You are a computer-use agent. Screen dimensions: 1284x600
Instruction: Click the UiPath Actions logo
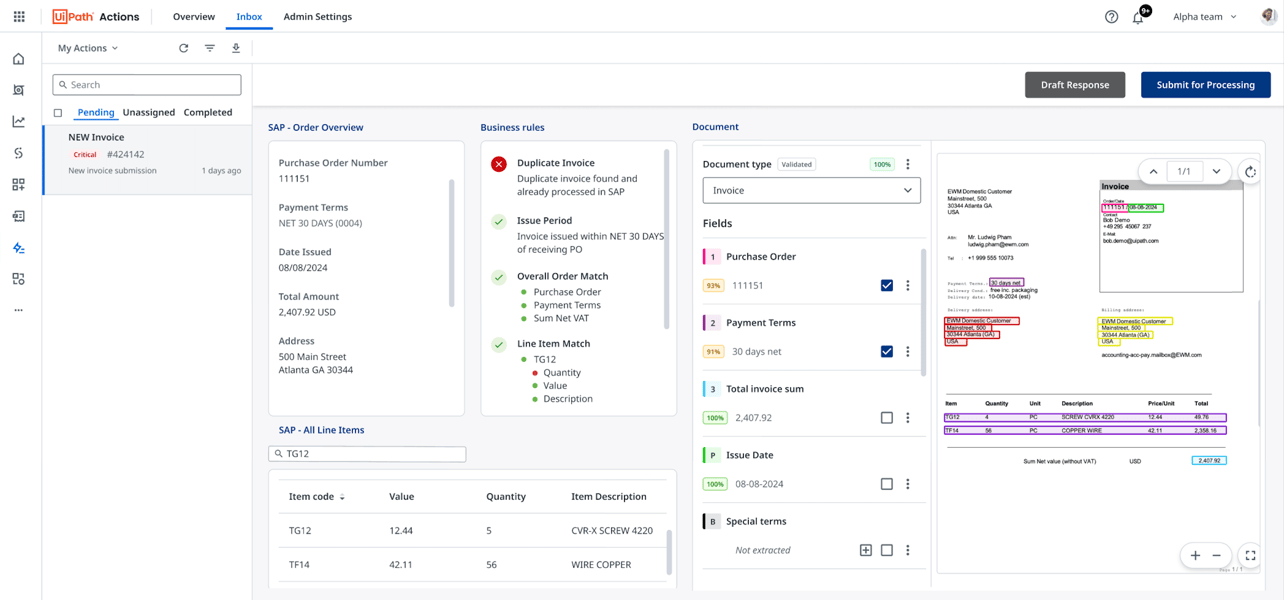(x=96, y=17)
